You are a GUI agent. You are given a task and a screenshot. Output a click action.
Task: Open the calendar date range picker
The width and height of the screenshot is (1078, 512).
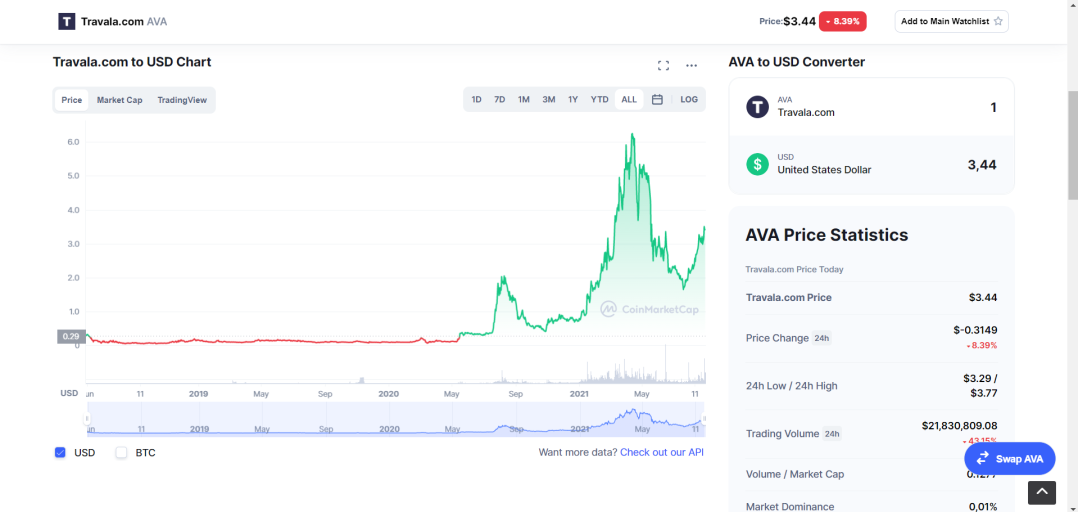(x=657, y=100)
